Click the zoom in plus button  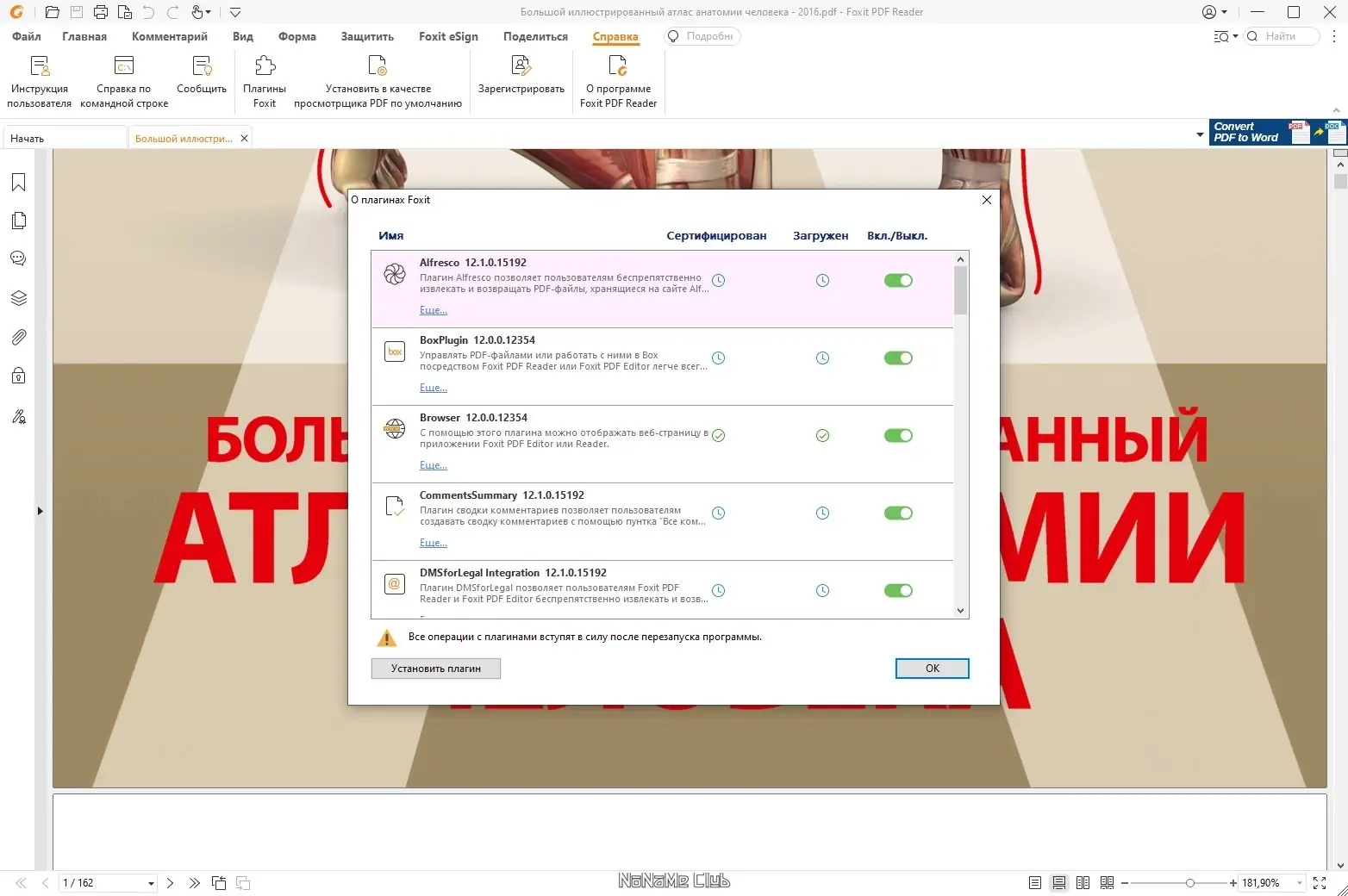tap(1233, 883)
